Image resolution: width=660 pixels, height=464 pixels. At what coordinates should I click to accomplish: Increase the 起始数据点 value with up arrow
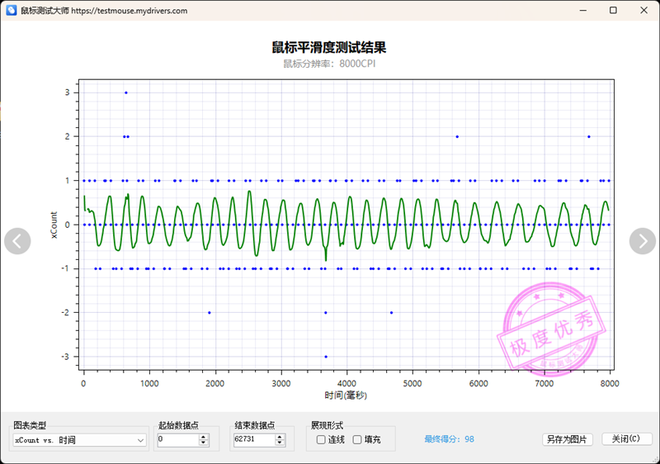[204, 436]
